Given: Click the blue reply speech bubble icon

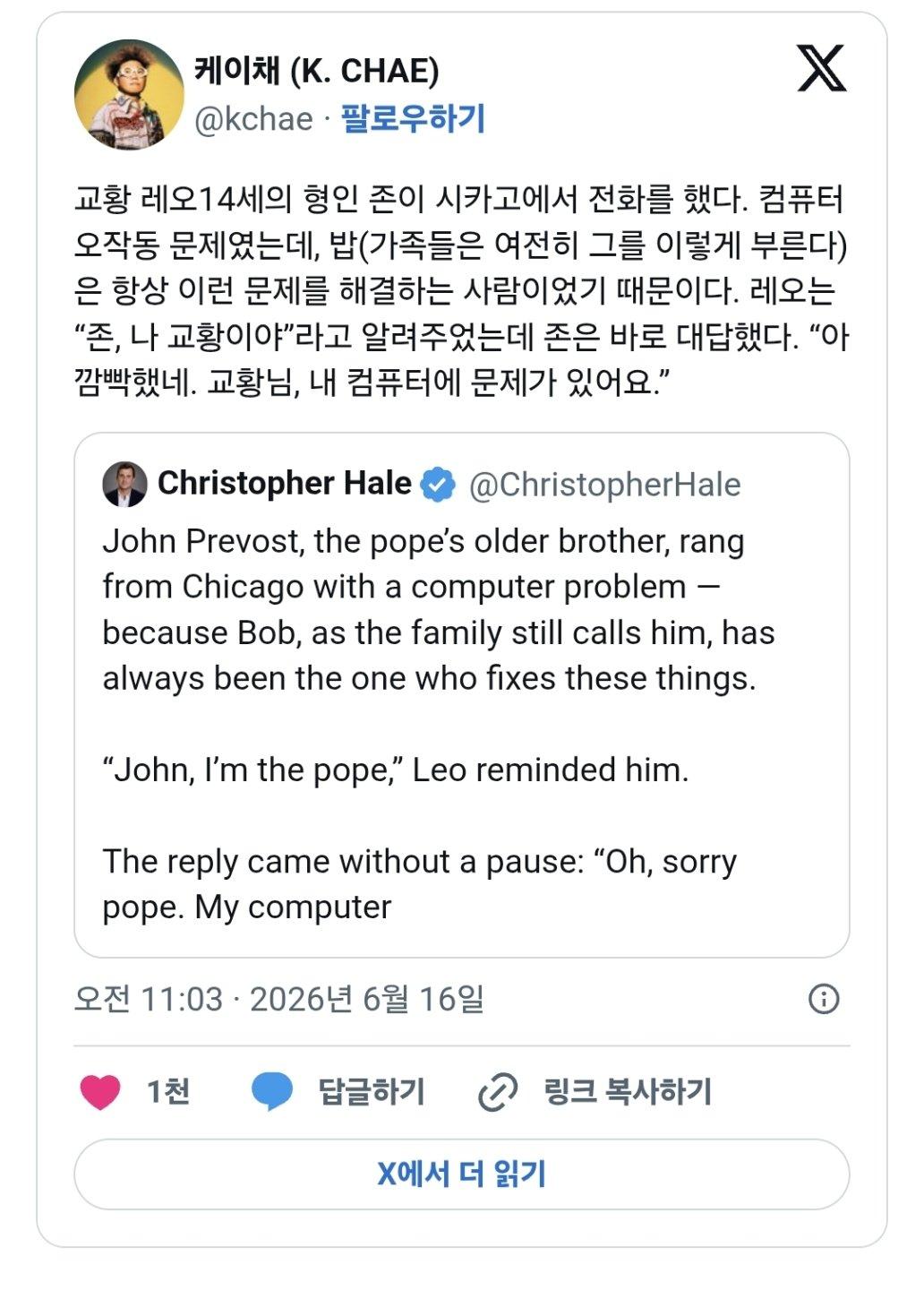Looking at the screenshot, I should pos(272,1091).
